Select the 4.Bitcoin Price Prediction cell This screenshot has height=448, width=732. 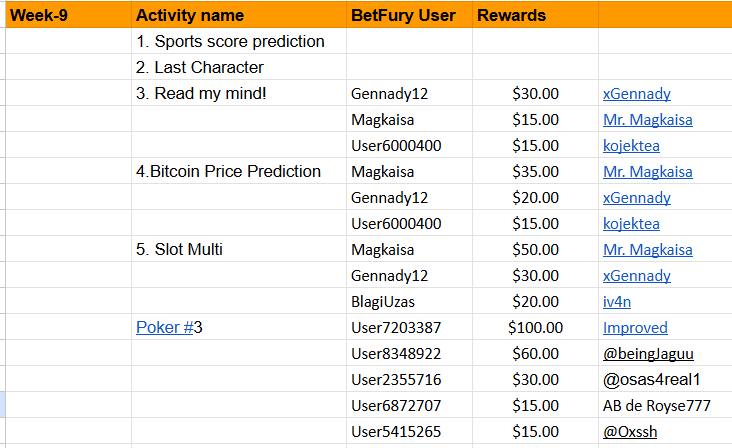click(x=239, y=171)
